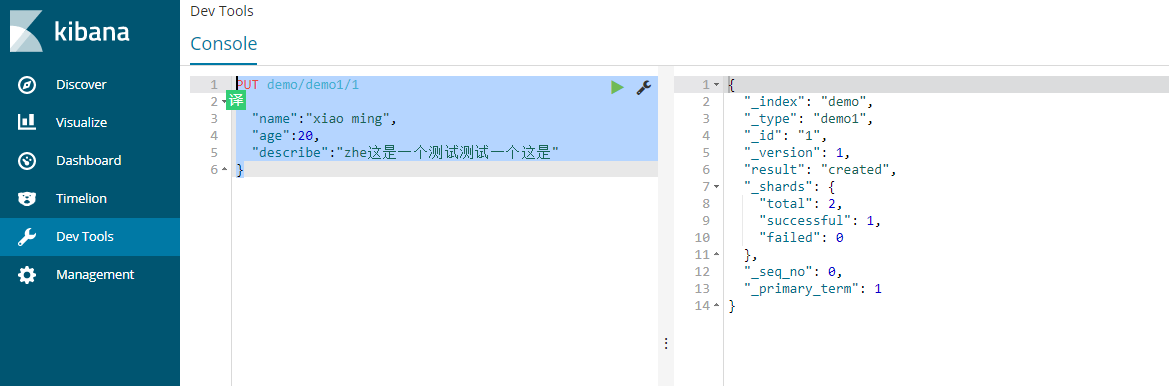Screen dimensions: 1169x386
Task: Click fold marker at output line 11
Action: click(x=716, y=254)
